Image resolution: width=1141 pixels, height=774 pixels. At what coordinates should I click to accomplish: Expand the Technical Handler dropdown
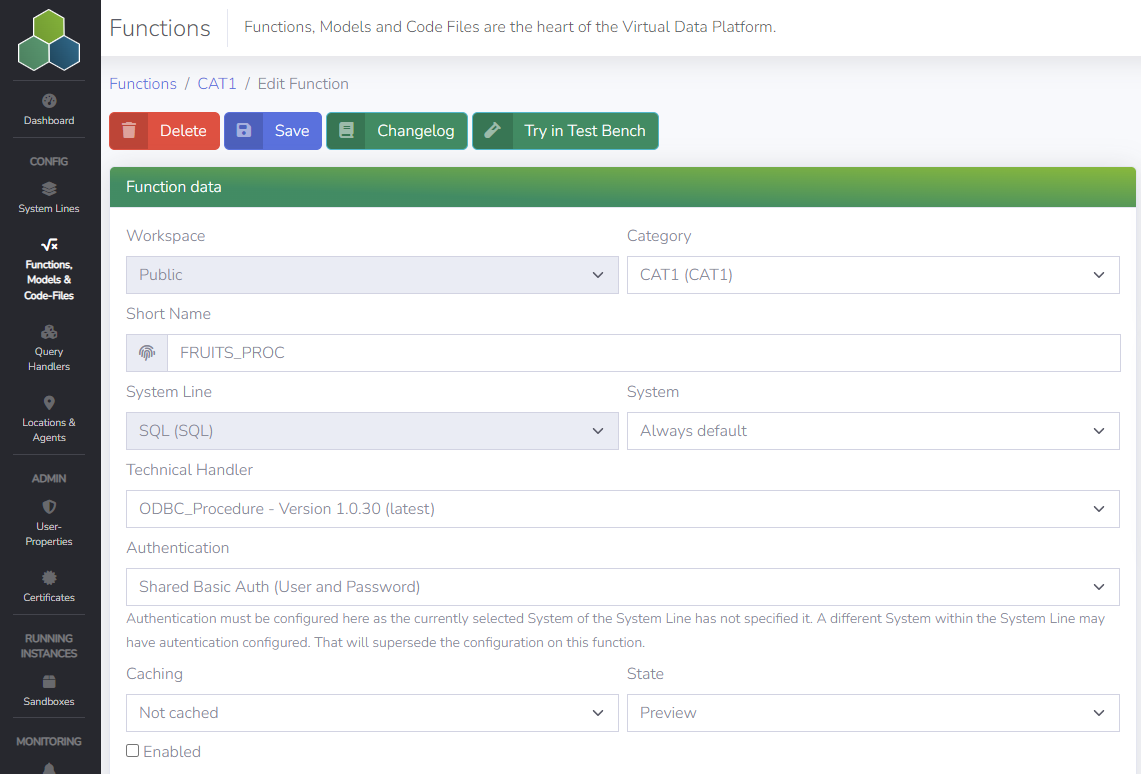click(x=622, y=509)
